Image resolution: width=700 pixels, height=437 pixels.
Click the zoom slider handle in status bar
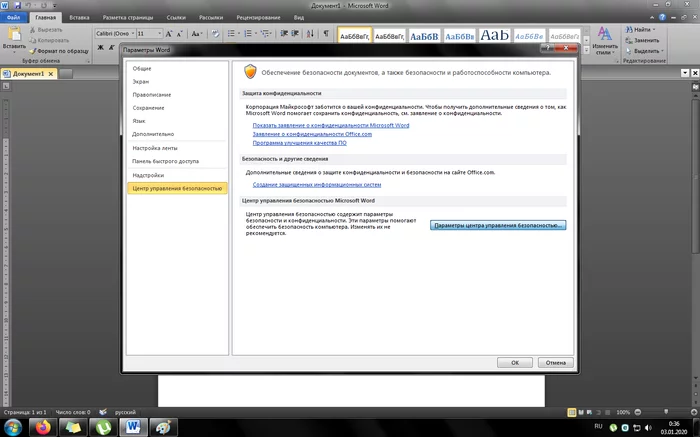click(666, 412)
